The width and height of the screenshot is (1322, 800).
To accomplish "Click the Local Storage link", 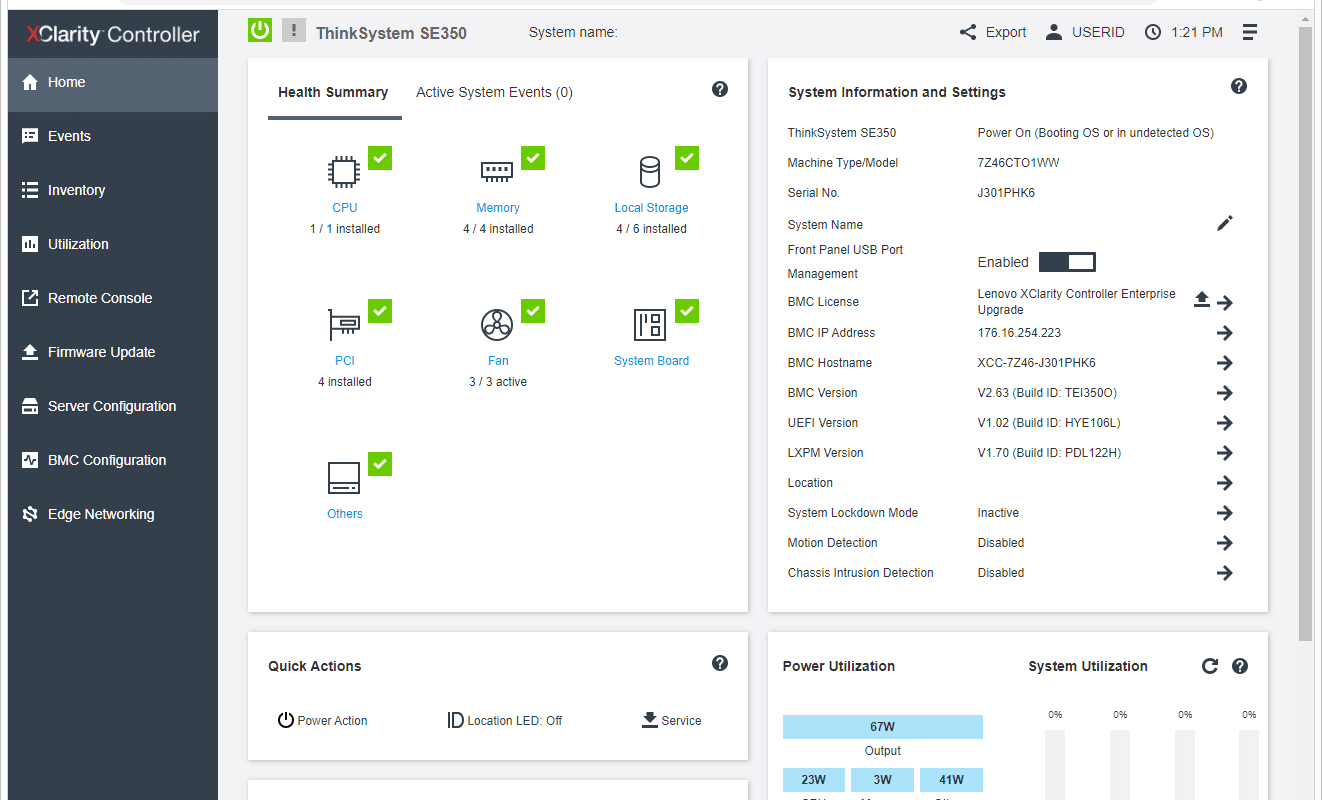I will (x=651, y=208).
